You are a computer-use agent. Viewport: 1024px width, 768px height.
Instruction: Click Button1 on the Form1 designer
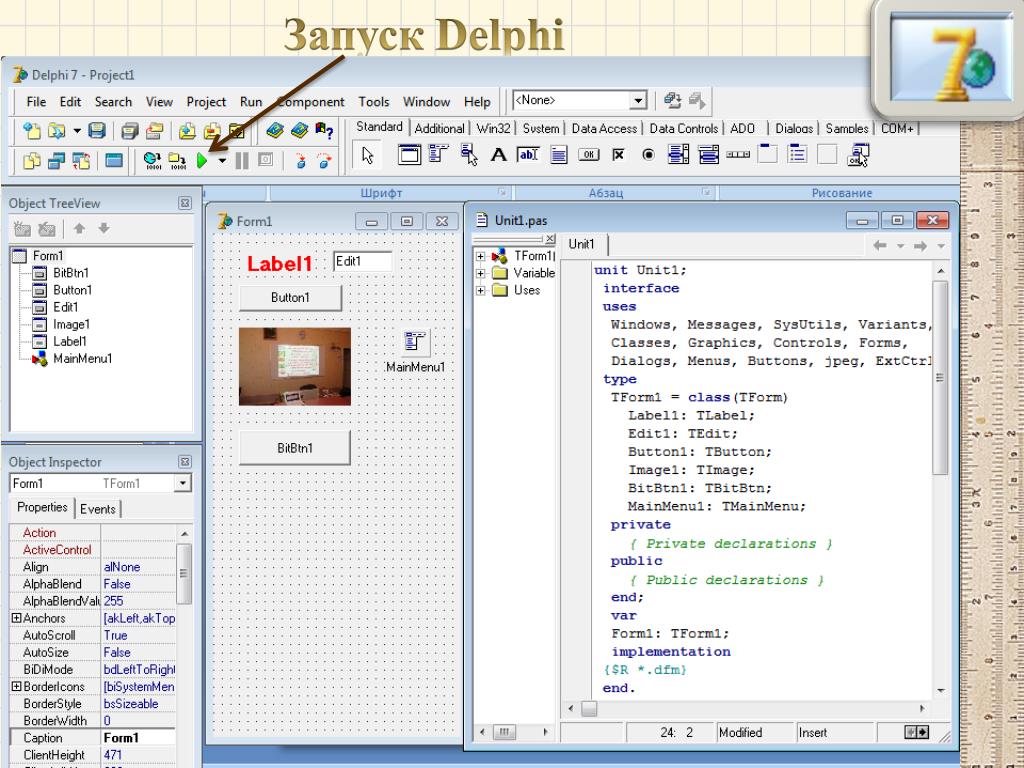[x=291, y=298]
